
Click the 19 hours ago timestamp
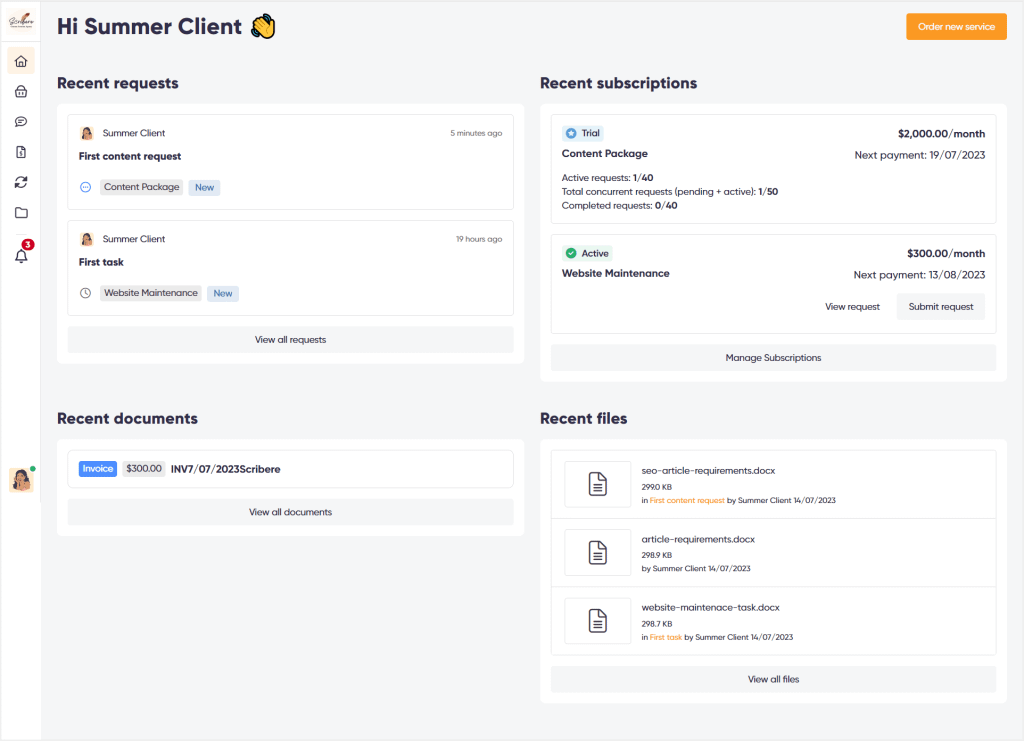point(479,239)
